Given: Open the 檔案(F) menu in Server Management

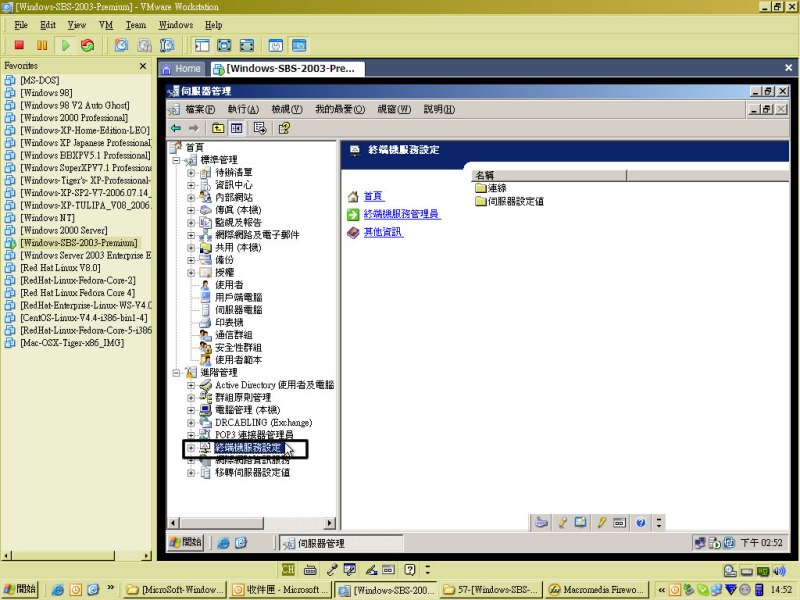Looking at the screenshot, I should (199, 109).
